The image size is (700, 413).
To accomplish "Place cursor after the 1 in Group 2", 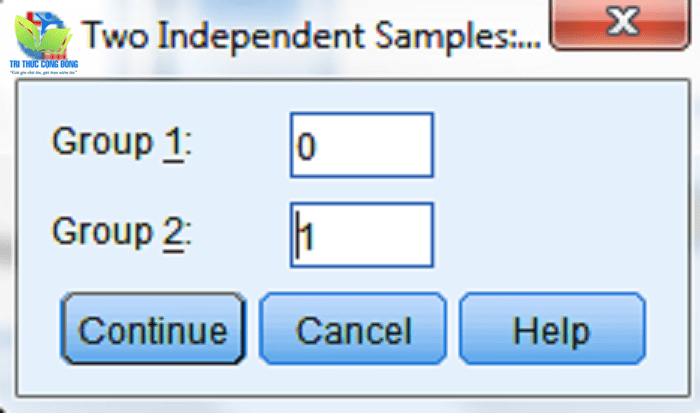I will pyautogui.click(x=313, y=237).
